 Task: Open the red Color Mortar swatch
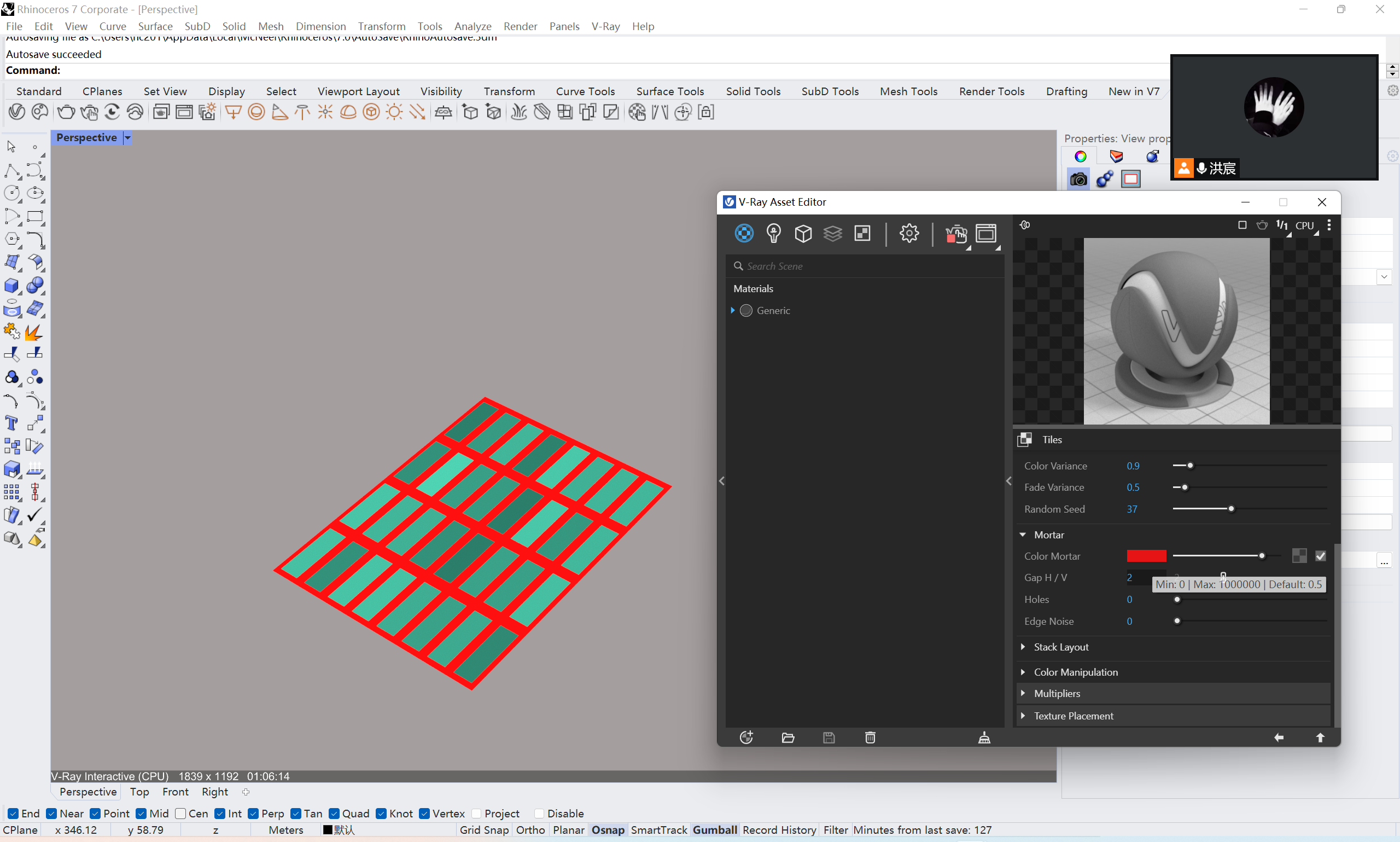pos(1146,556)
